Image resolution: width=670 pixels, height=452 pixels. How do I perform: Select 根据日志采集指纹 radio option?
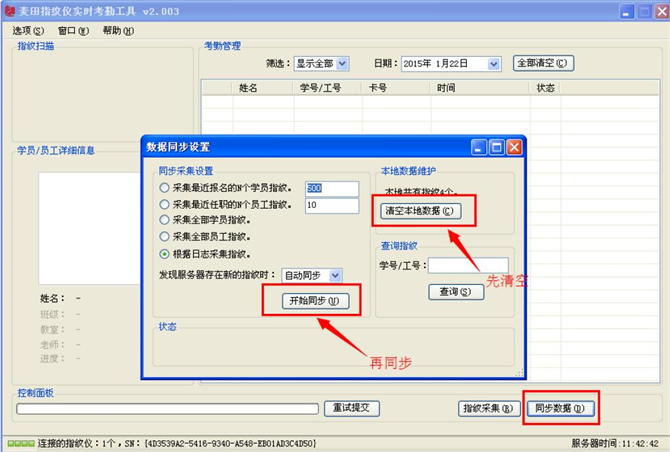(165, 254)
